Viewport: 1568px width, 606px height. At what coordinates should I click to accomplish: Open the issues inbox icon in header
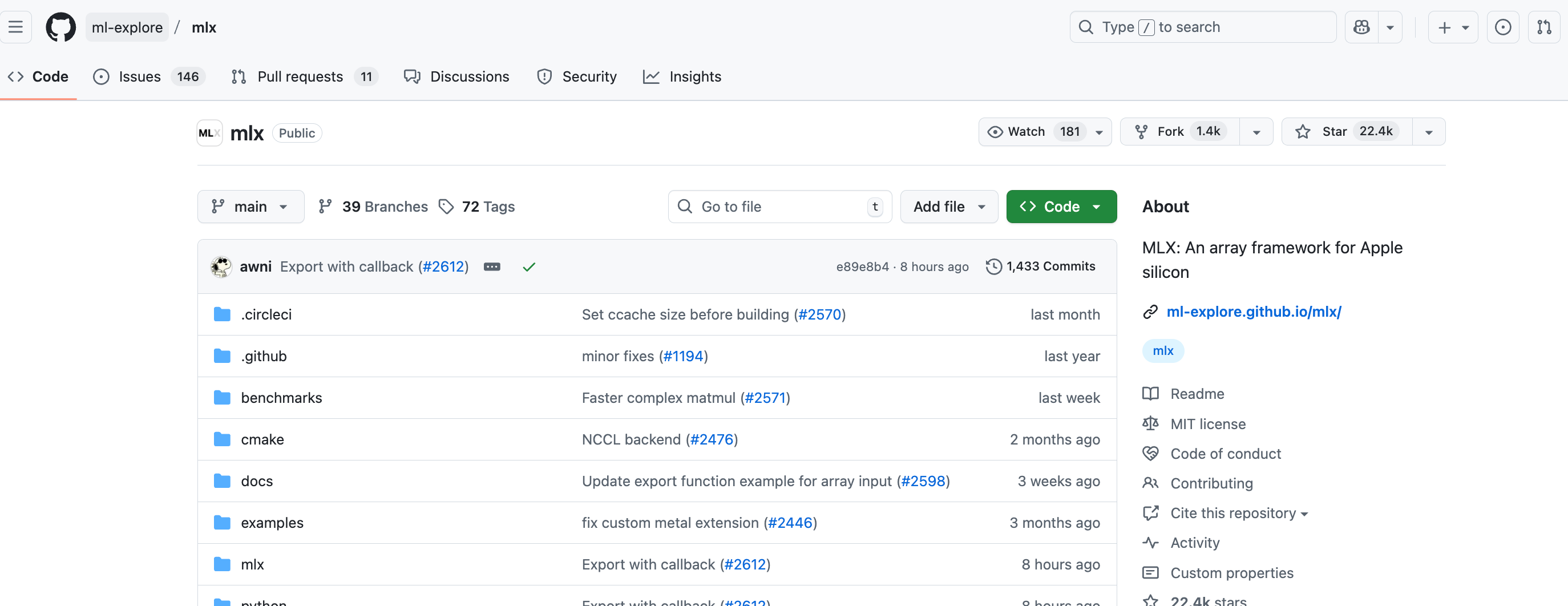coord(1502,27)
